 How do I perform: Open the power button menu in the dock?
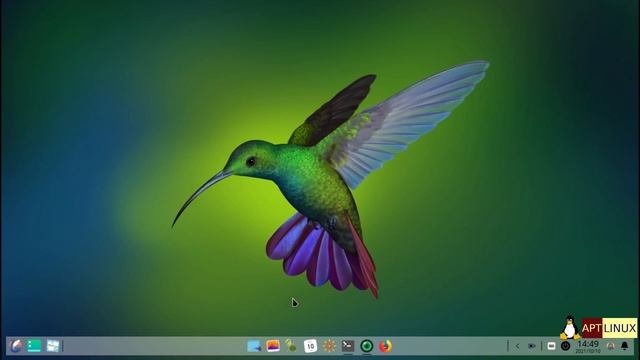(x=565, y=346)
